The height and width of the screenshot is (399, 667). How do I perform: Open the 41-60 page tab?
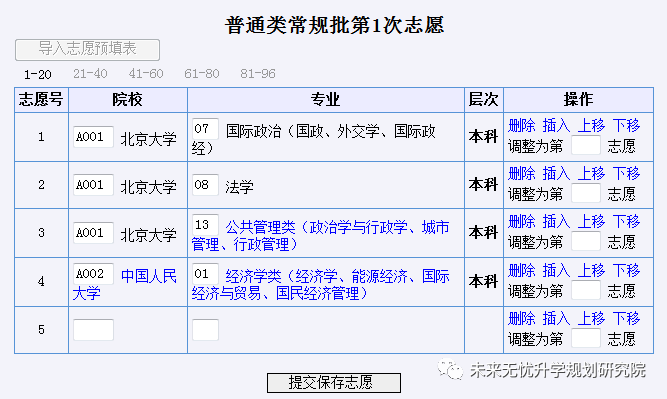146,74
